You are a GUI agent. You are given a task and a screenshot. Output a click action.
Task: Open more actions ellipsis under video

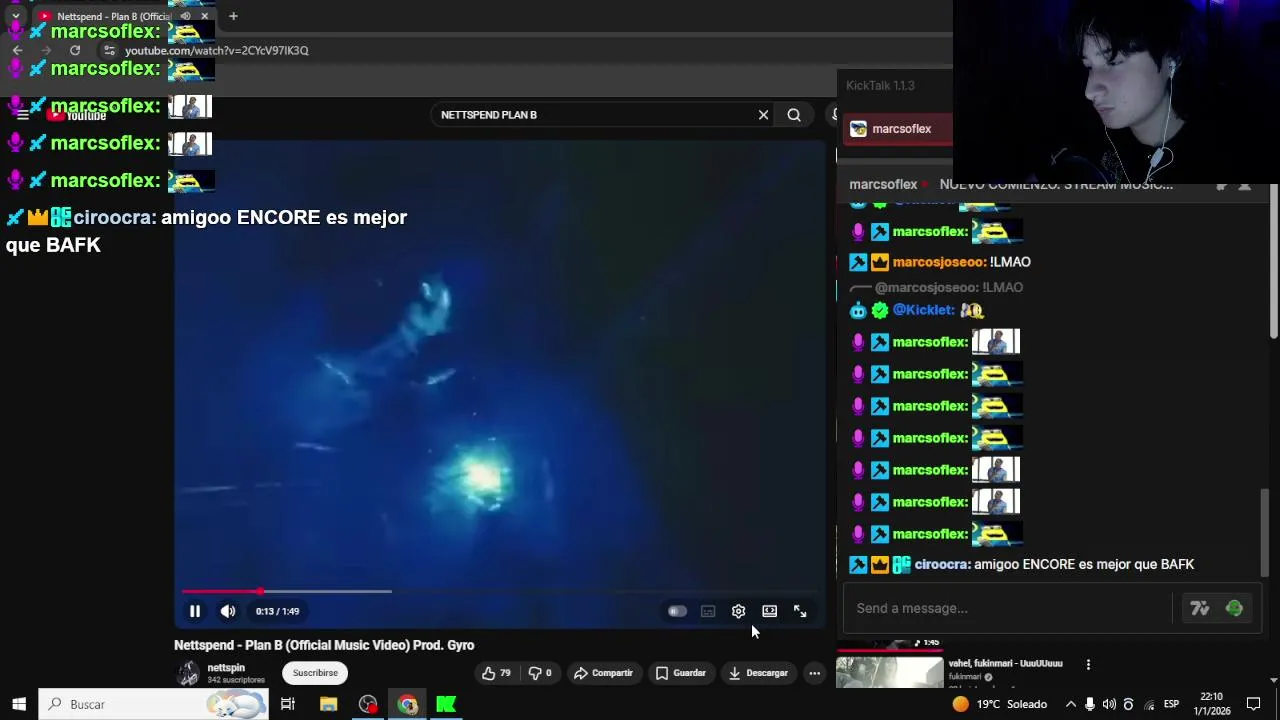(814, 673)
